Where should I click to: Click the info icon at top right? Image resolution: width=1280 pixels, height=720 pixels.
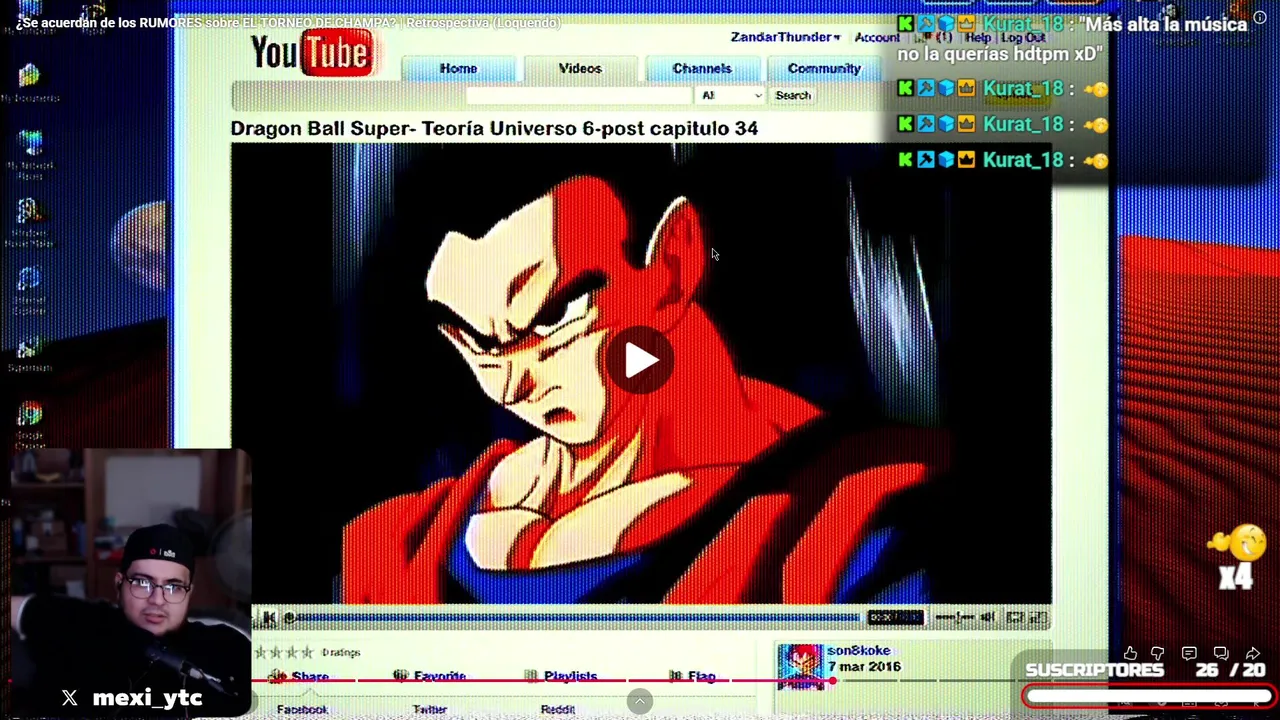(x=1260, y=17)
